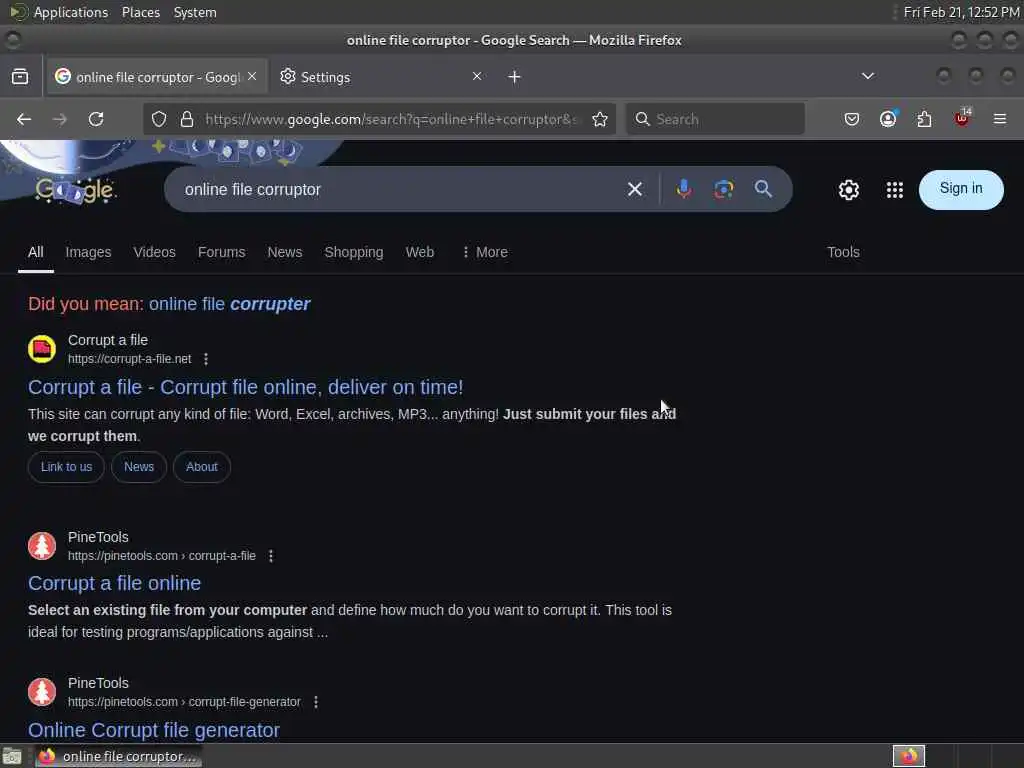Open the tracking protection shield icon
Viewport: 1024px width, 768px height.
(159, 119)
